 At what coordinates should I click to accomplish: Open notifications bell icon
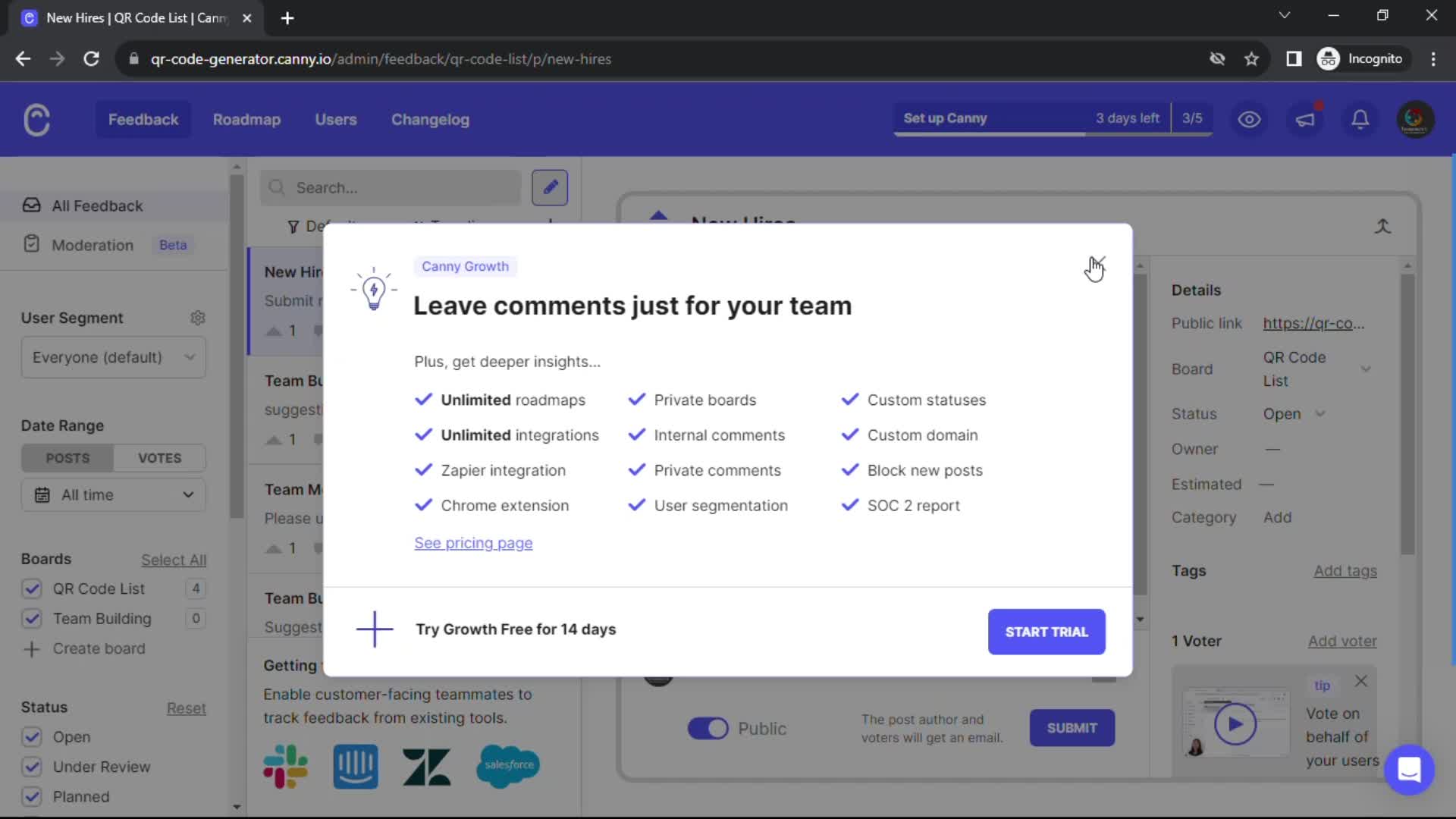point(1360,119)
